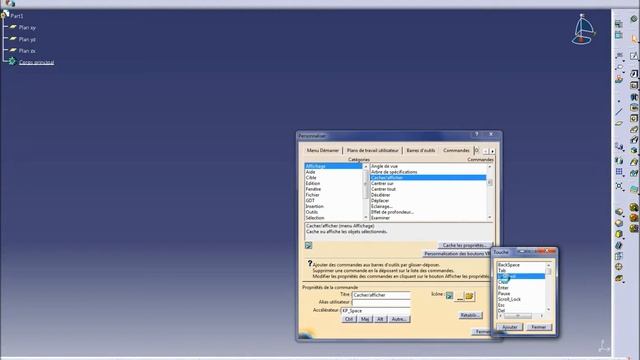The width and height of the screenshot is (640, 360).
Task: Select the Plane reference element tool
Action: (619, 123)
